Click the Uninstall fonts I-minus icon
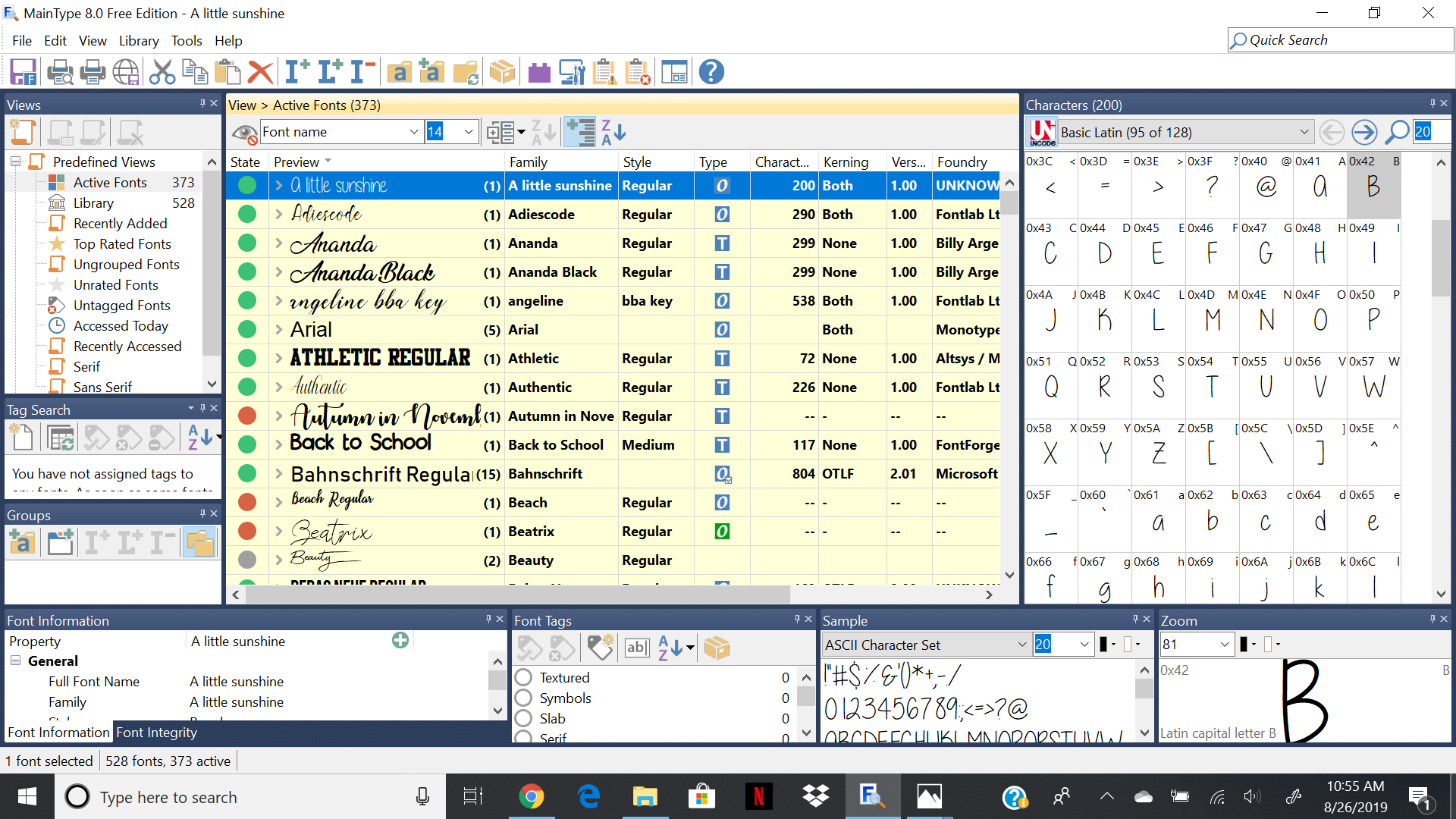Screen dimensions: 1456x819 pyautogui.click(x=363, y=72)
